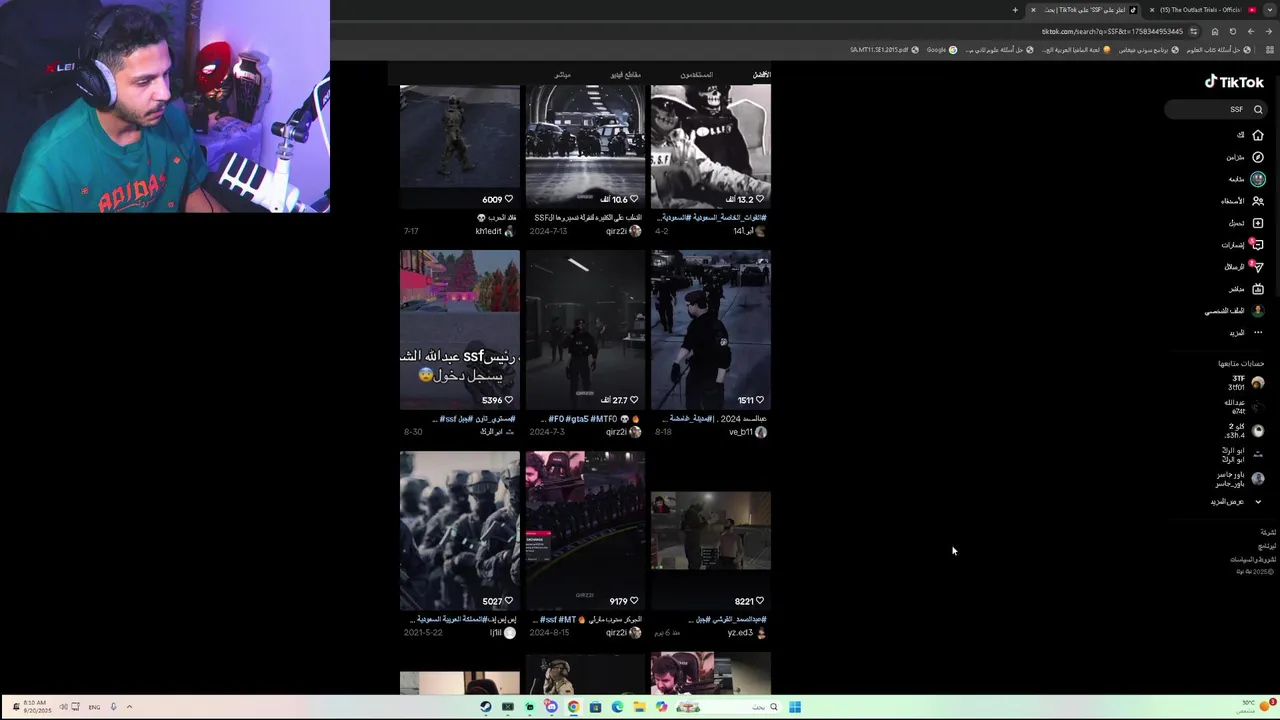1280x720 pixels.
Task: Open a new browser tab with plus button
Action: pyautogui.click(x=1015, y=10)
